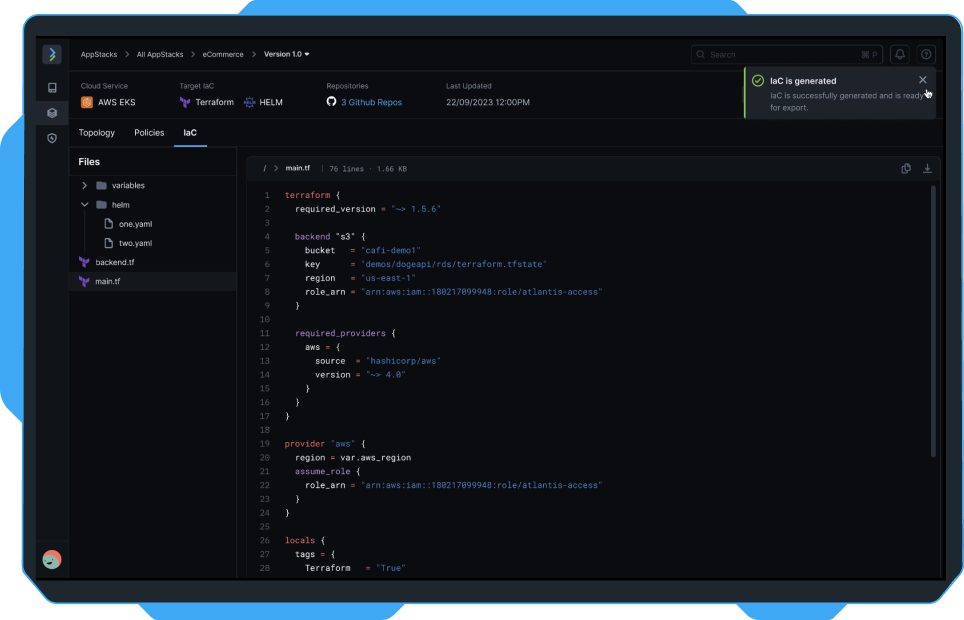Click the green success checkmark icon
This screenshot has height=620, width=964.
758,81
